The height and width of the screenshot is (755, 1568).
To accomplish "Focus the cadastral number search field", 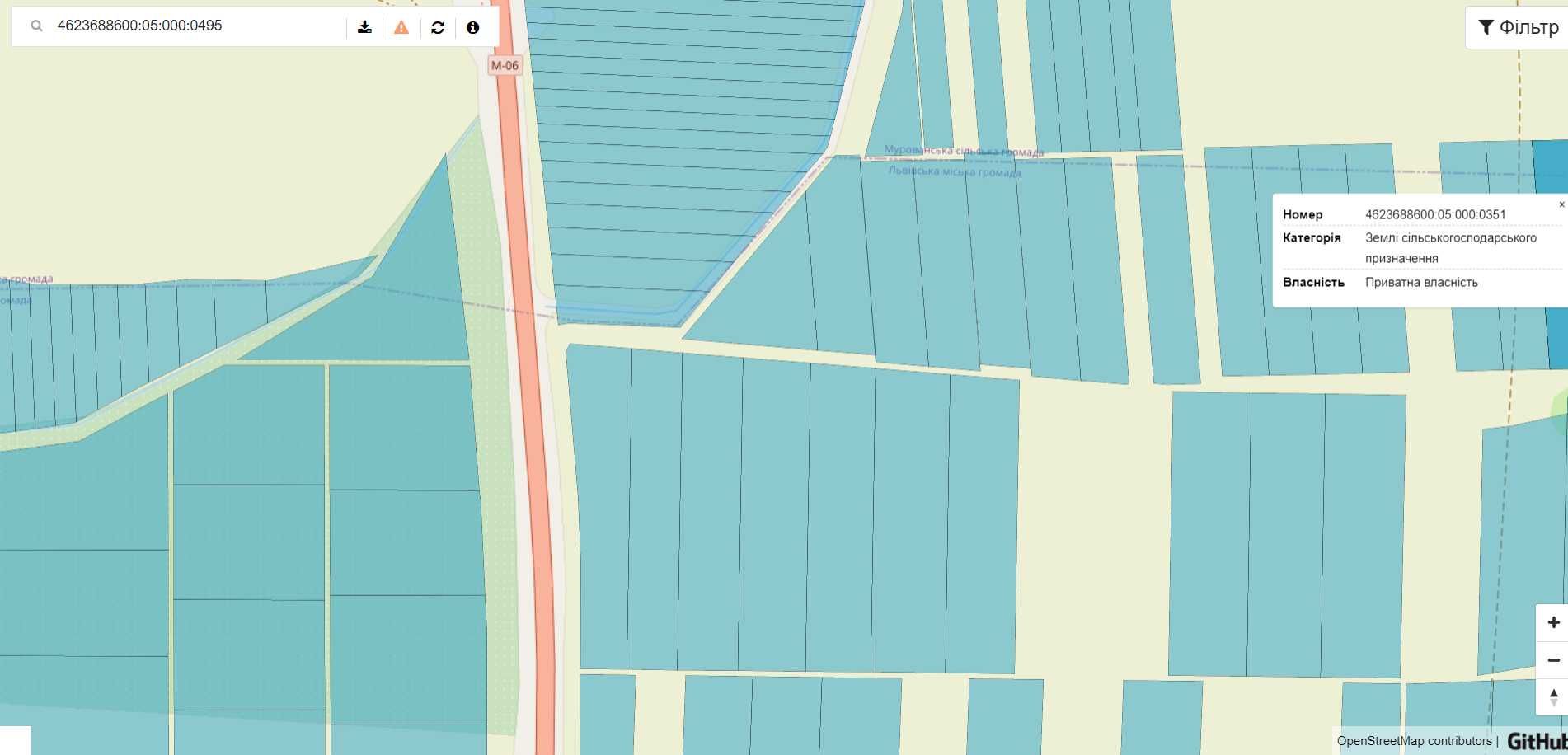I will (x=198, y=26).
